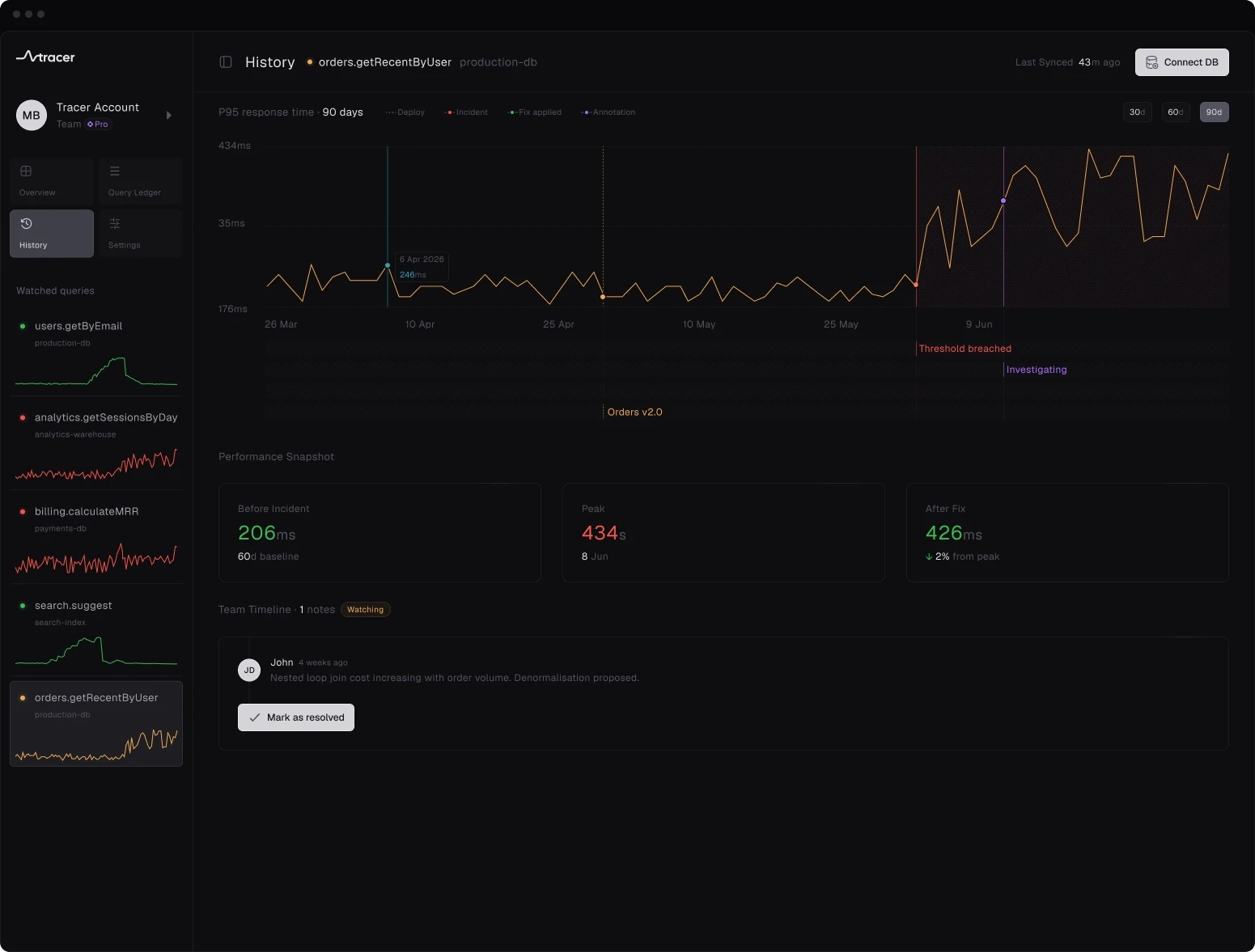Click the purple annotation point on chart

pos(1003,201)
